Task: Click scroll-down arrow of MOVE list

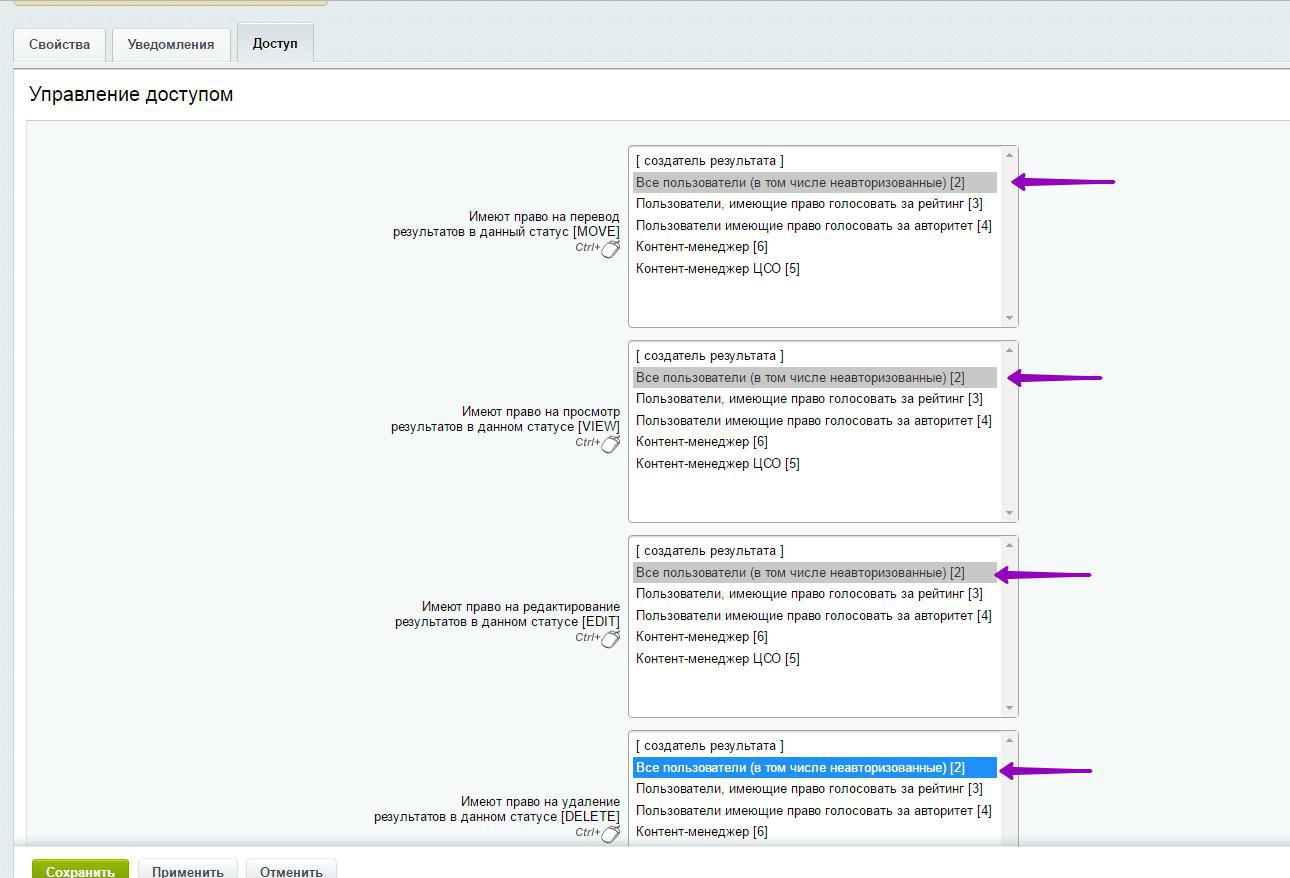Action: (1009, 318)
